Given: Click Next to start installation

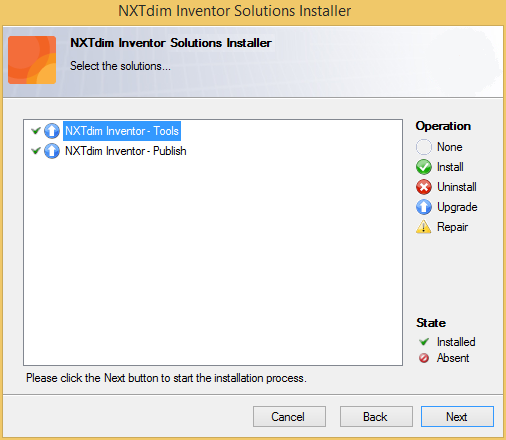Looking at the screenshot, I should click(x=457, y=416).
